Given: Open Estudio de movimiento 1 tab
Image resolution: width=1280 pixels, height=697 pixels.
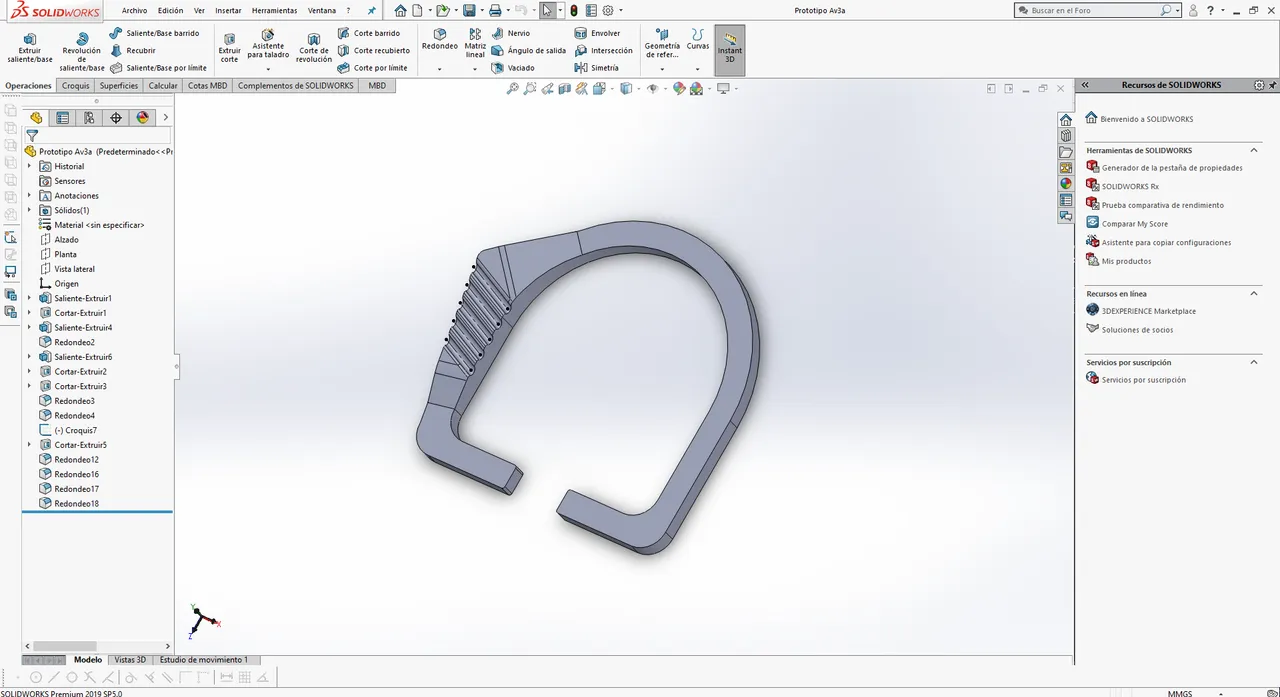Looking at the screenshot, I should tap(204, 660).
